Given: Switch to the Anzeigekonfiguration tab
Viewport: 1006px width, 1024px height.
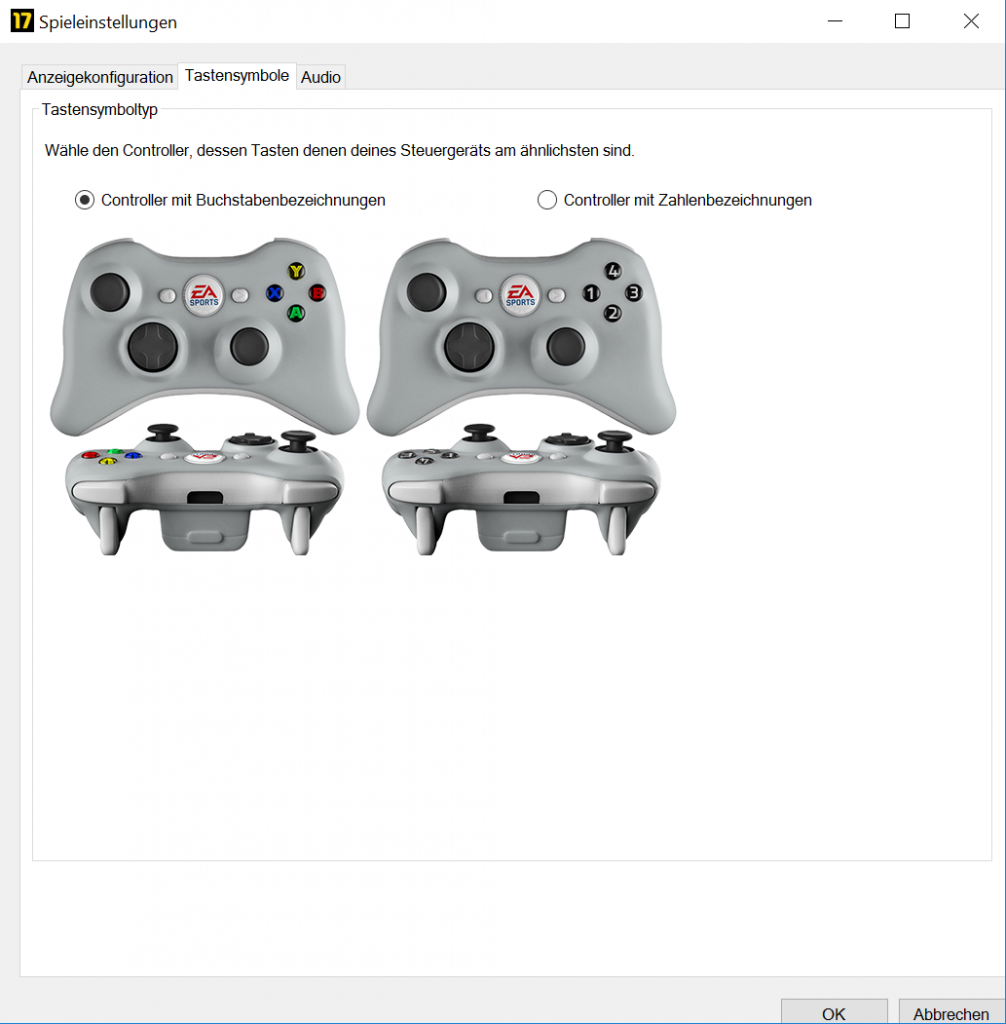Looking at the screenshot, I should pyautogui.click(x=100, y=77).
